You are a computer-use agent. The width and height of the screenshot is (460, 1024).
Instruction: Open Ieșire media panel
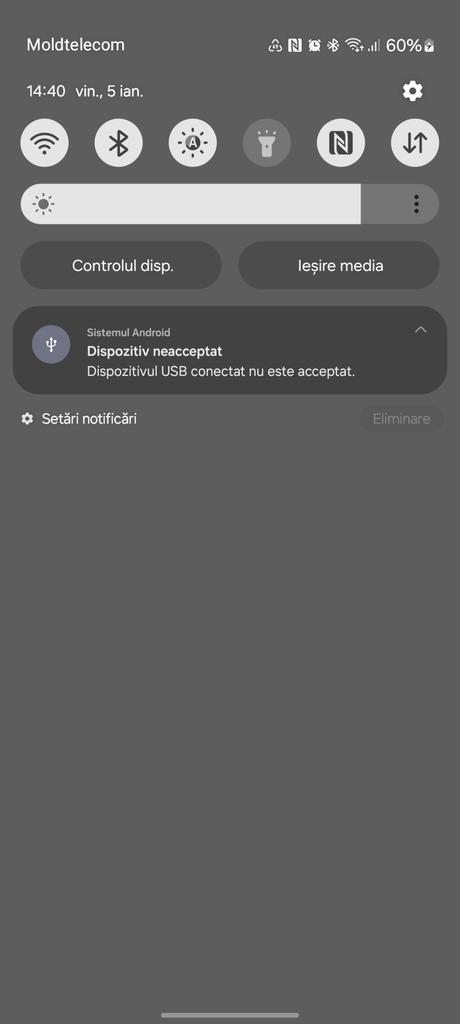339,266
